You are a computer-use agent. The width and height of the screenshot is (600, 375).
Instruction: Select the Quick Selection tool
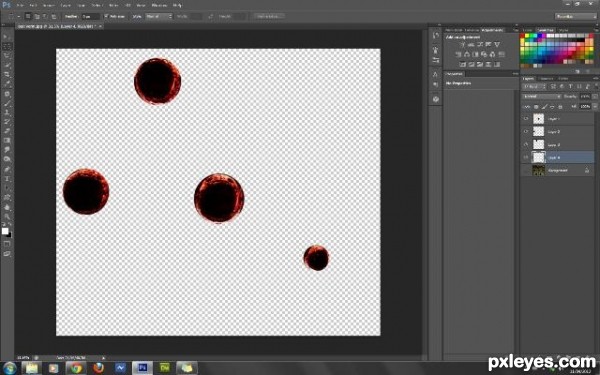point(7,65)
